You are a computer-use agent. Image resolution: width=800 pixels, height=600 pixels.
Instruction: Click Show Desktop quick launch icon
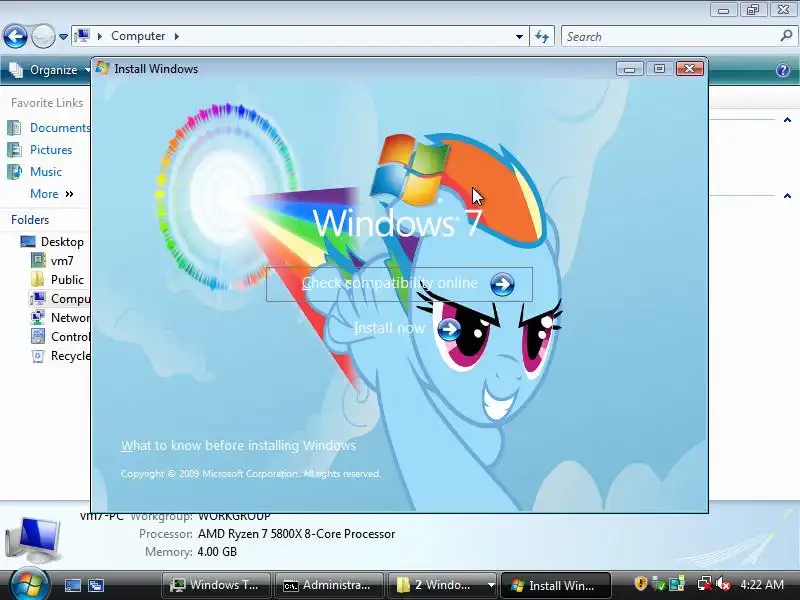tap(72, 585)
